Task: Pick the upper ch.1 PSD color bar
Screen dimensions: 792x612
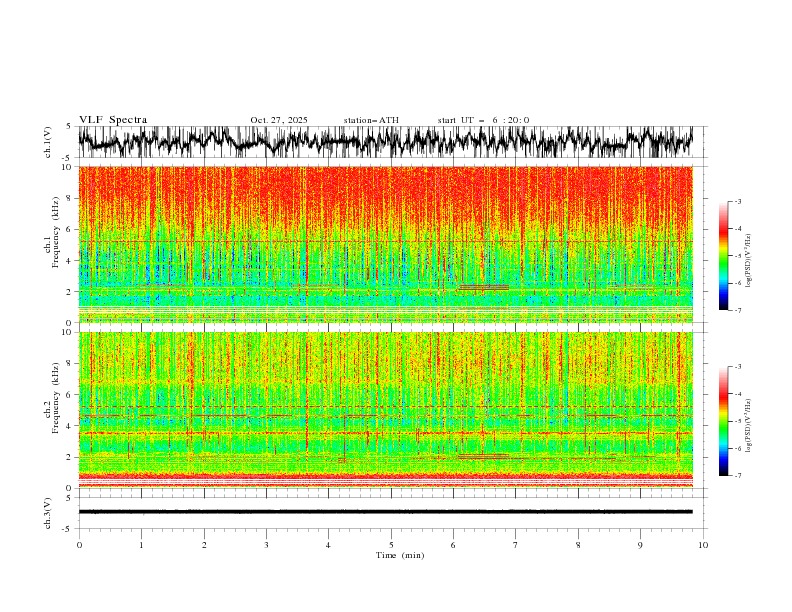Action: point(723,256)
